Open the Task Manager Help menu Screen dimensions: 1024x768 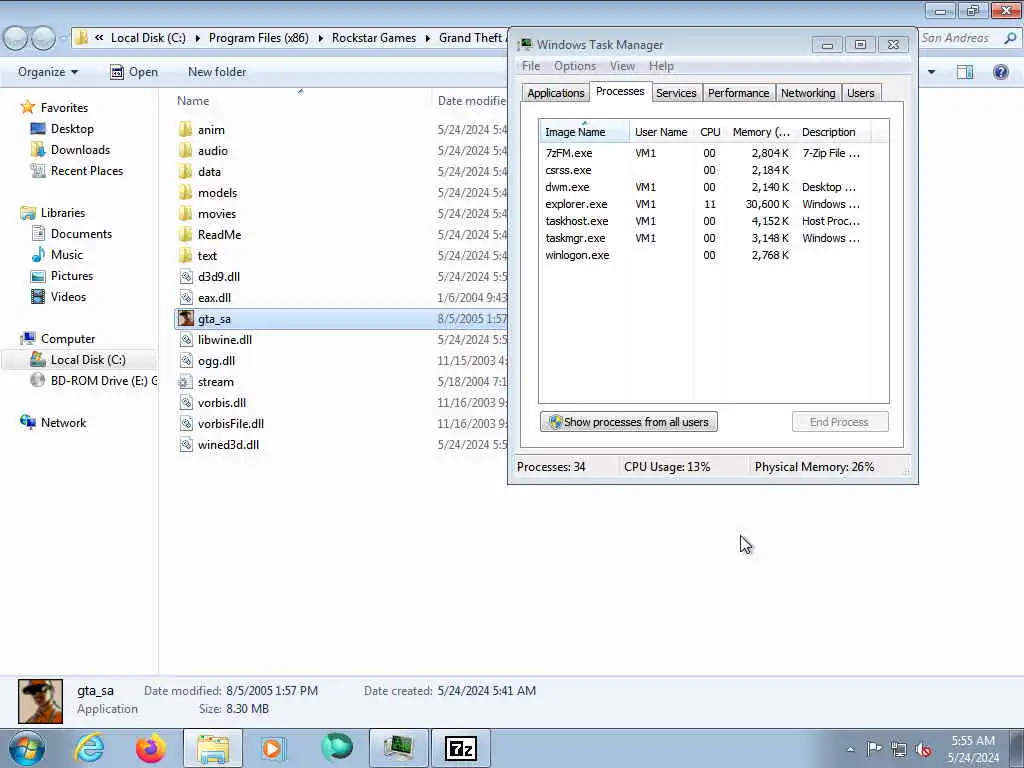coord(661,66)
